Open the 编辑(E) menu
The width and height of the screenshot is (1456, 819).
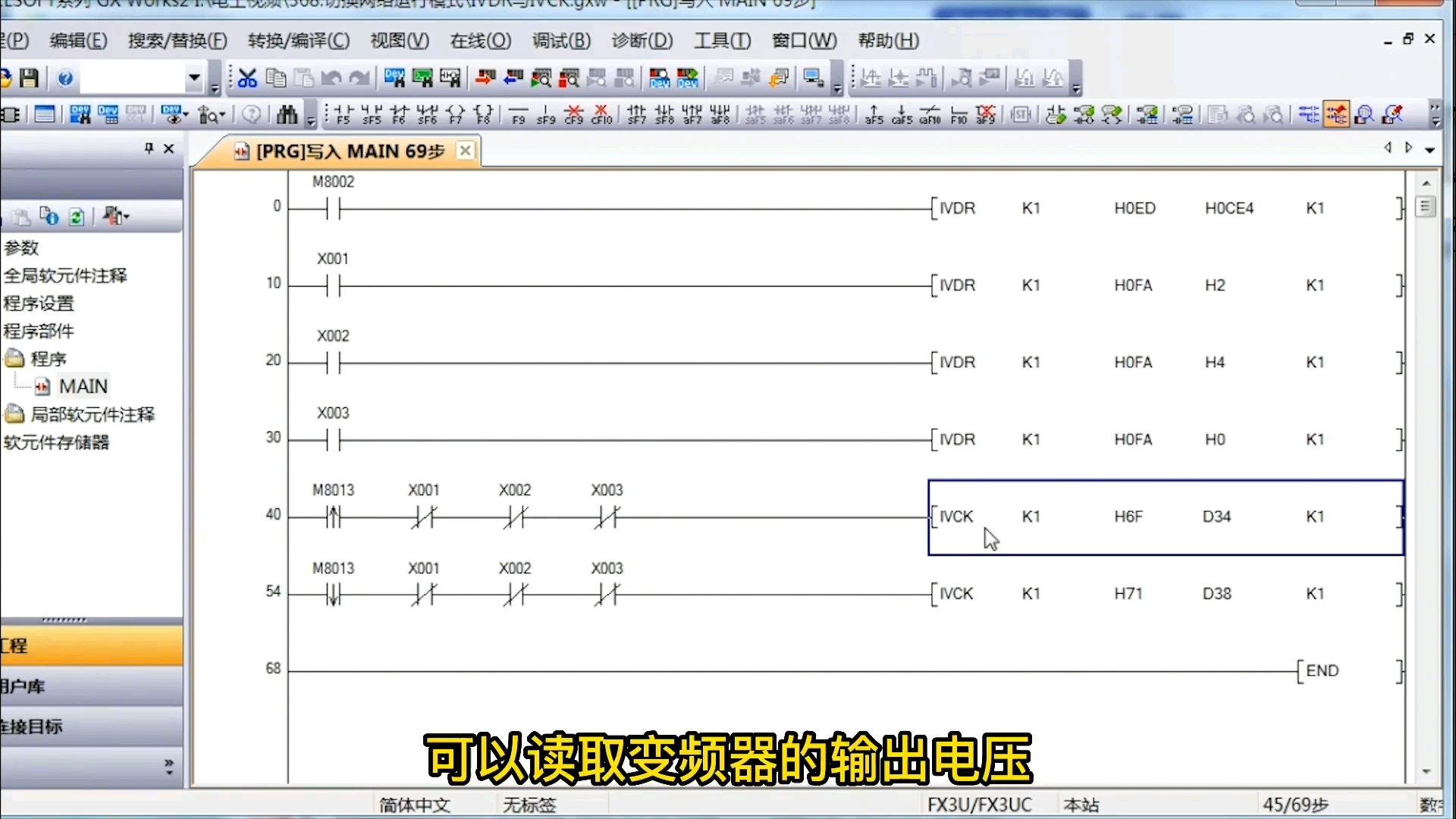click(x=78, y=41)
